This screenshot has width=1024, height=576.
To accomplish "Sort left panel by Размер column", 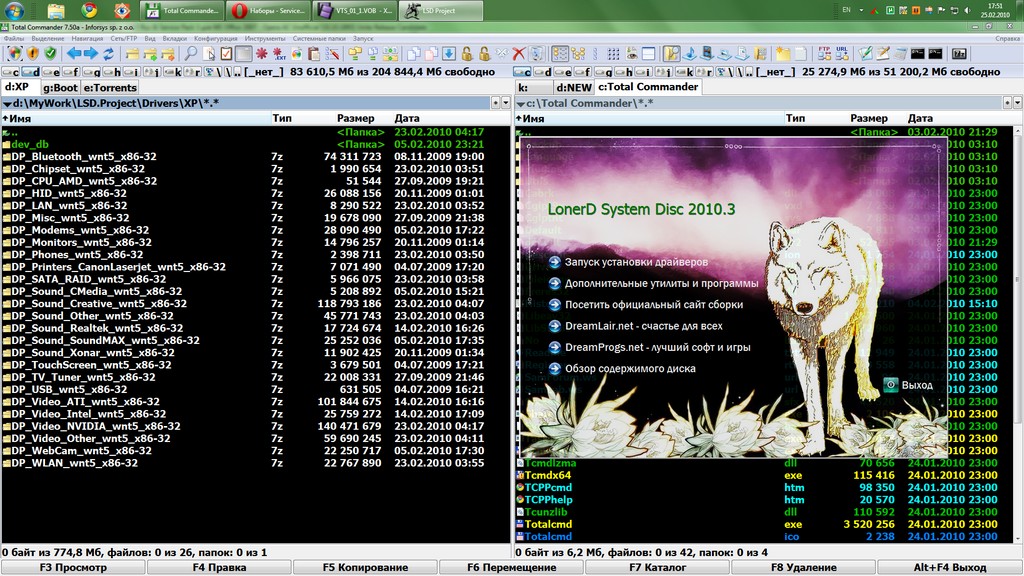I will (x=355, y=118).
